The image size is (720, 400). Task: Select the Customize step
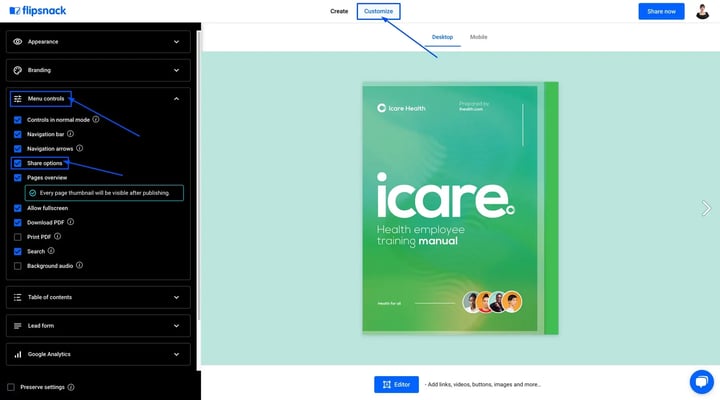[x=378, y=11]
